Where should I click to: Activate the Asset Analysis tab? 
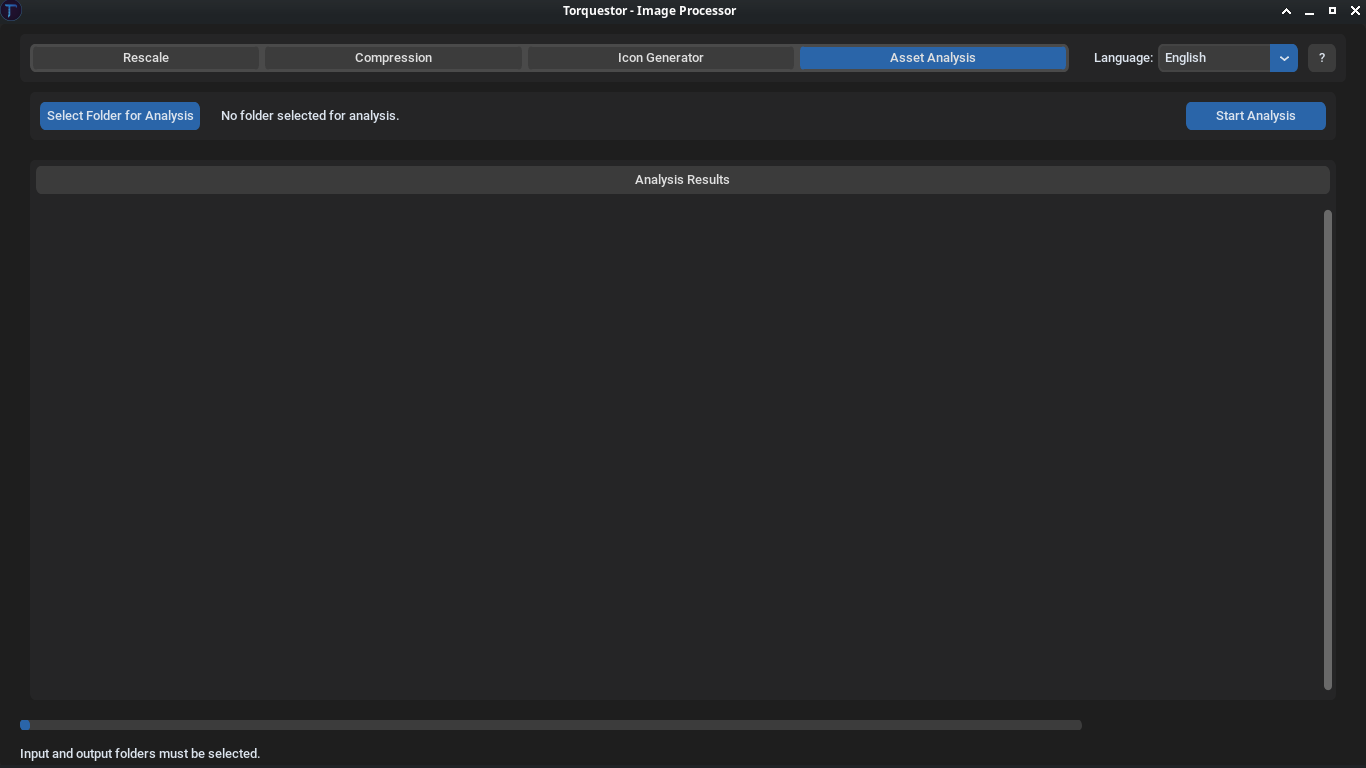coord(932,58)
